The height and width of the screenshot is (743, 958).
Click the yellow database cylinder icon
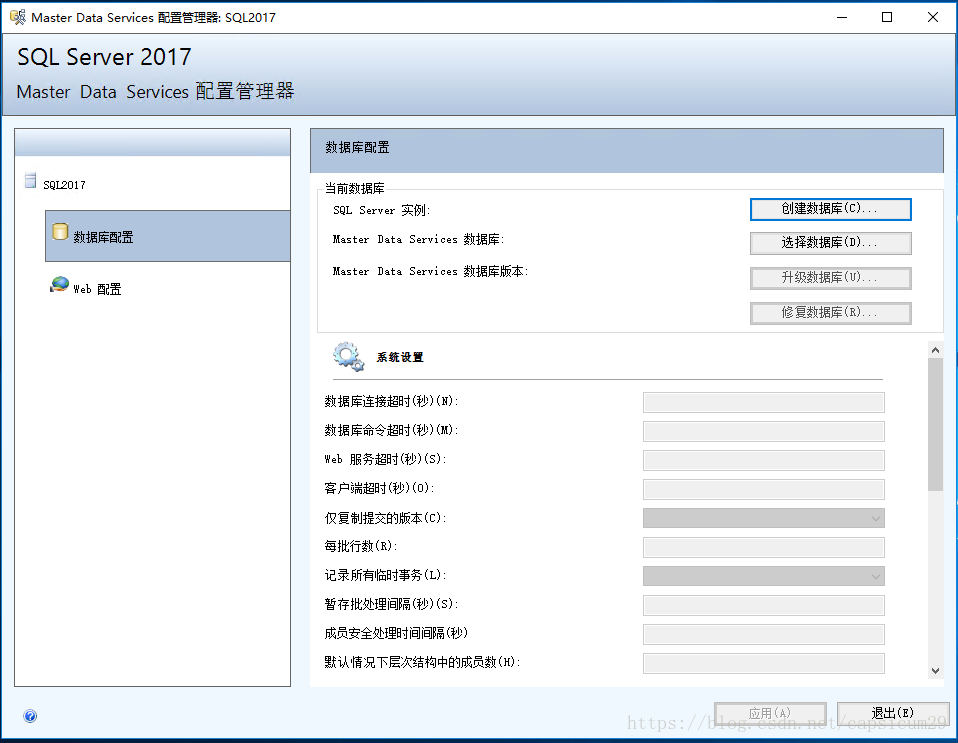tap(60, 232)
